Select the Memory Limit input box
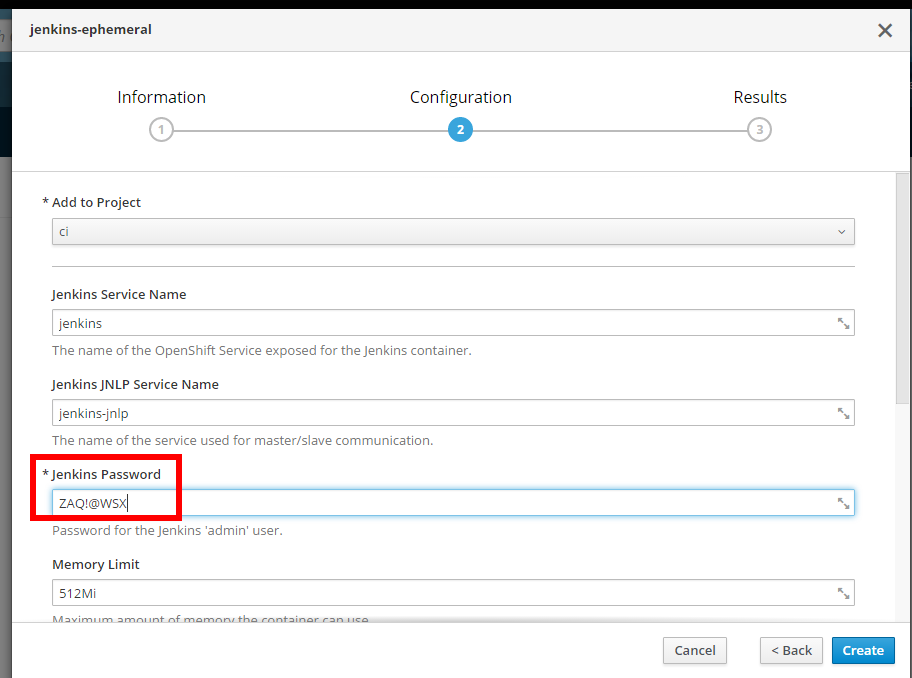 [440, 593]
